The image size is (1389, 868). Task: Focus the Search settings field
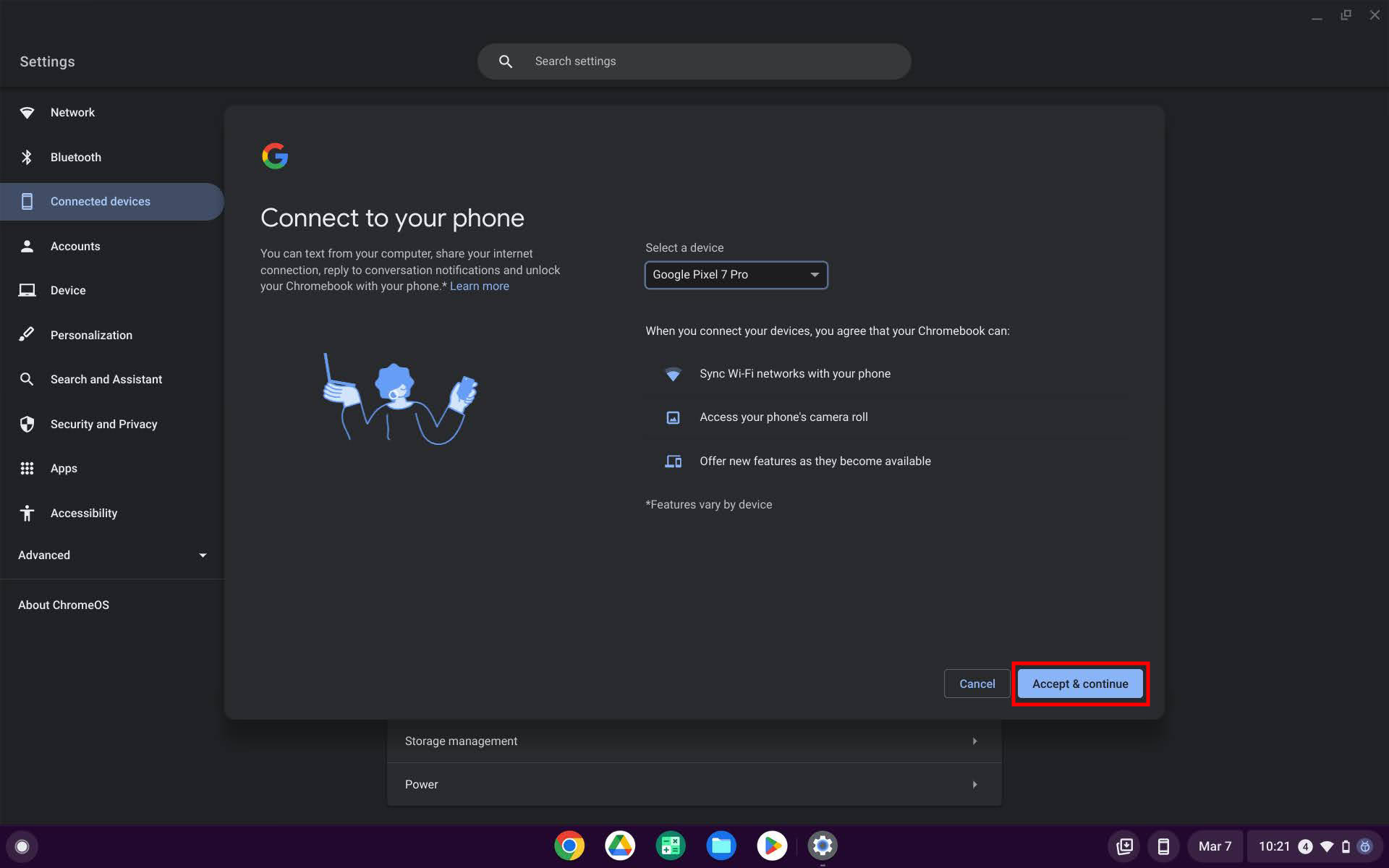(x=709, y=61)
